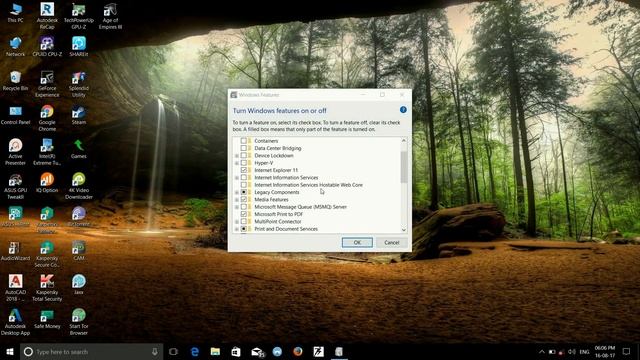Screen dimensions: 640x360
Task: Open the Network desktop icon
Action: (16, 46)
